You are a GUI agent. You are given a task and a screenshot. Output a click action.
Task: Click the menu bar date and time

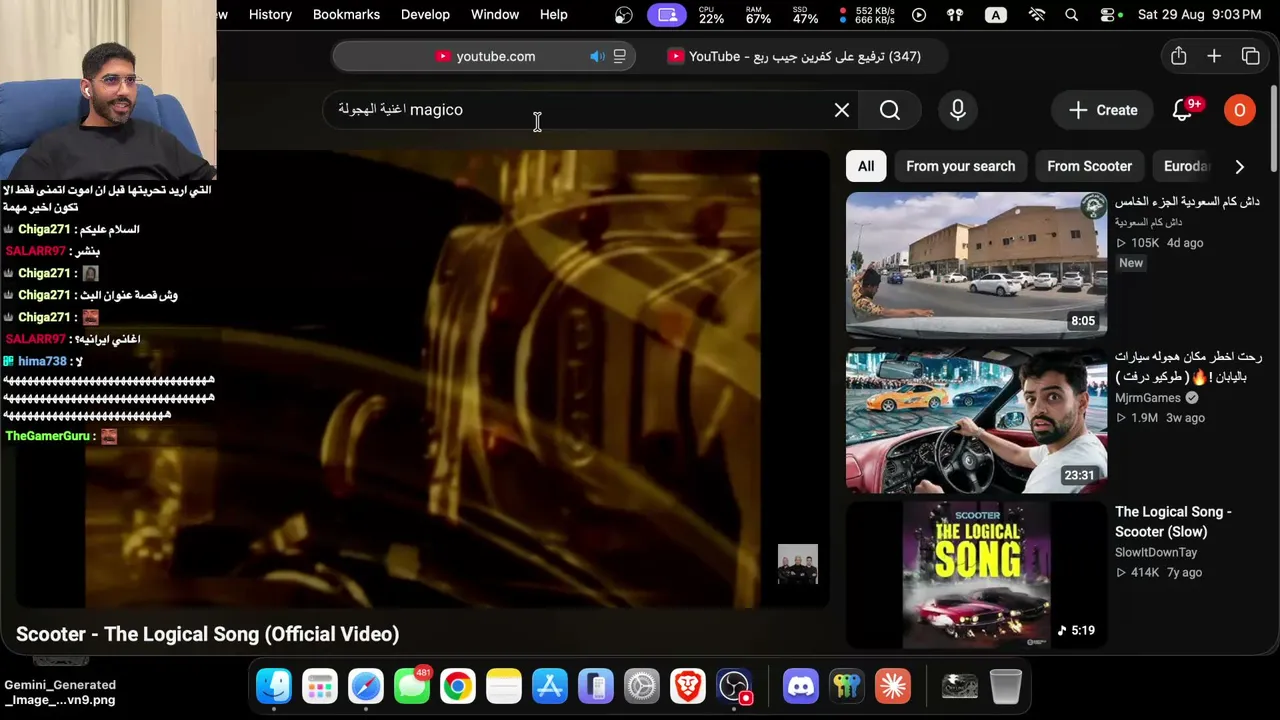point(1200,15)
